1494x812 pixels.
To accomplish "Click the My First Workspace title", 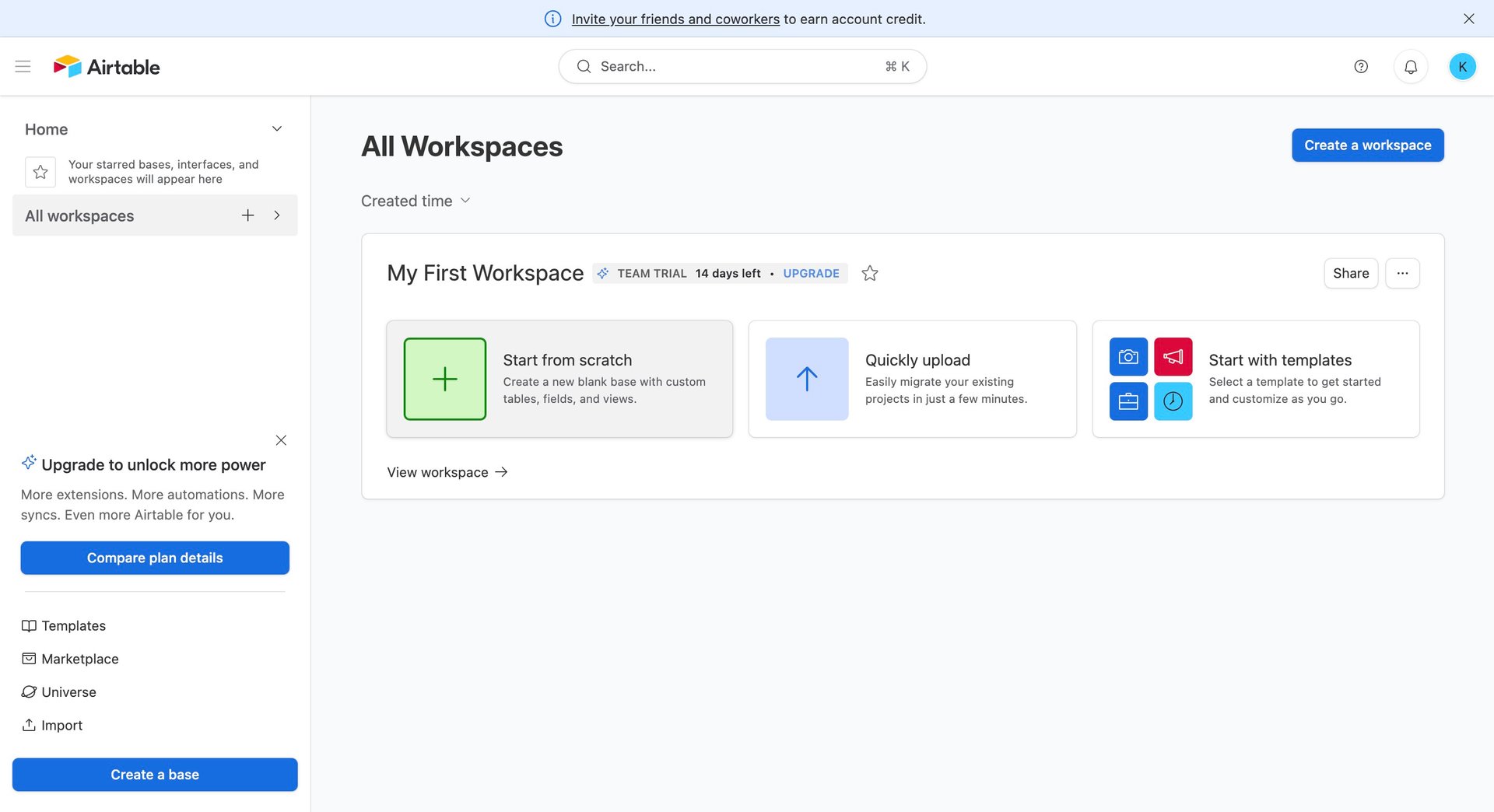I will [486, 273].
